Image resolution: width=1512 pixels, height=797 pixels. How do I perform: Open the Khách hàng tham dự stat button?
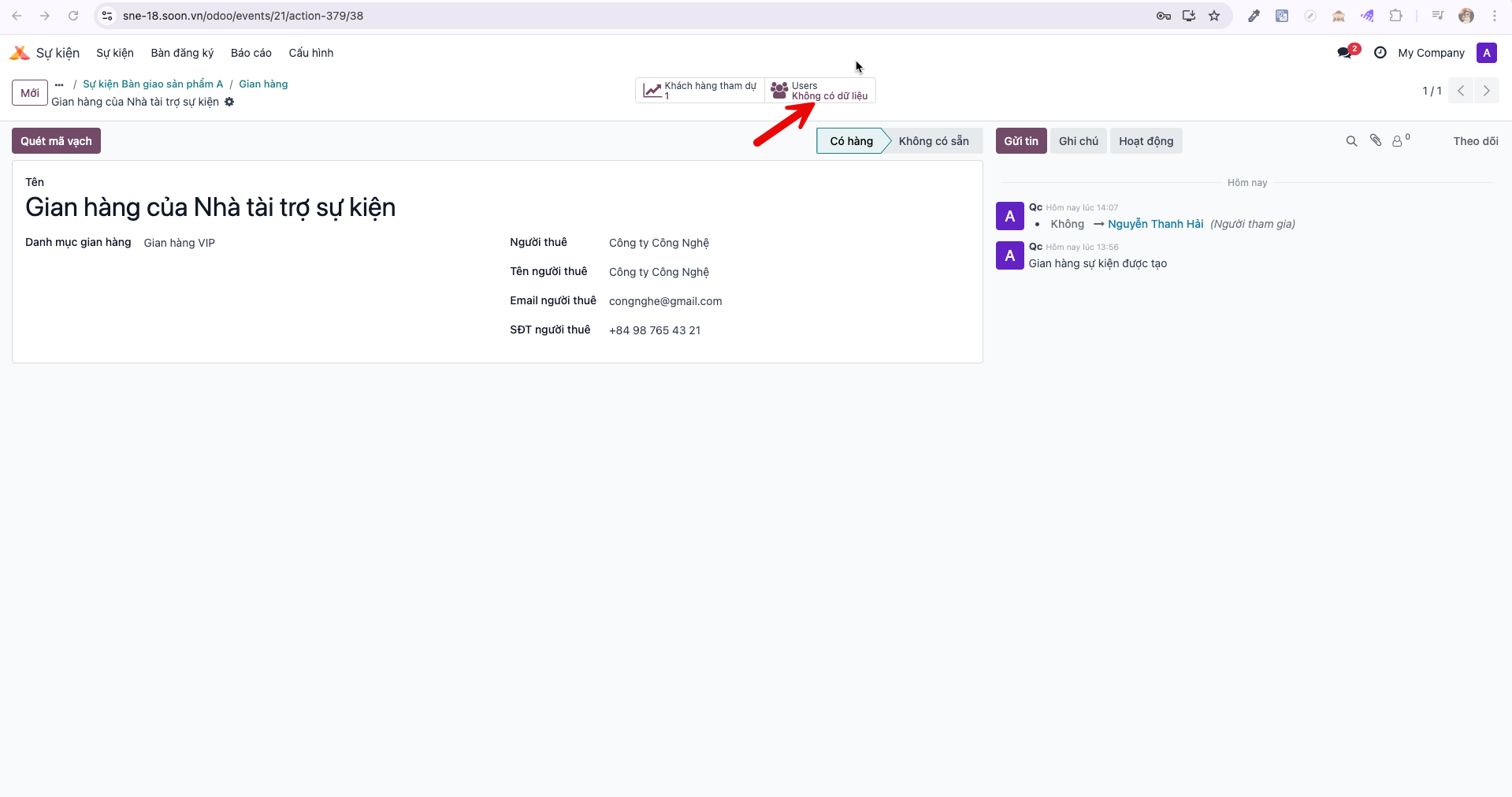pos(700,91)
